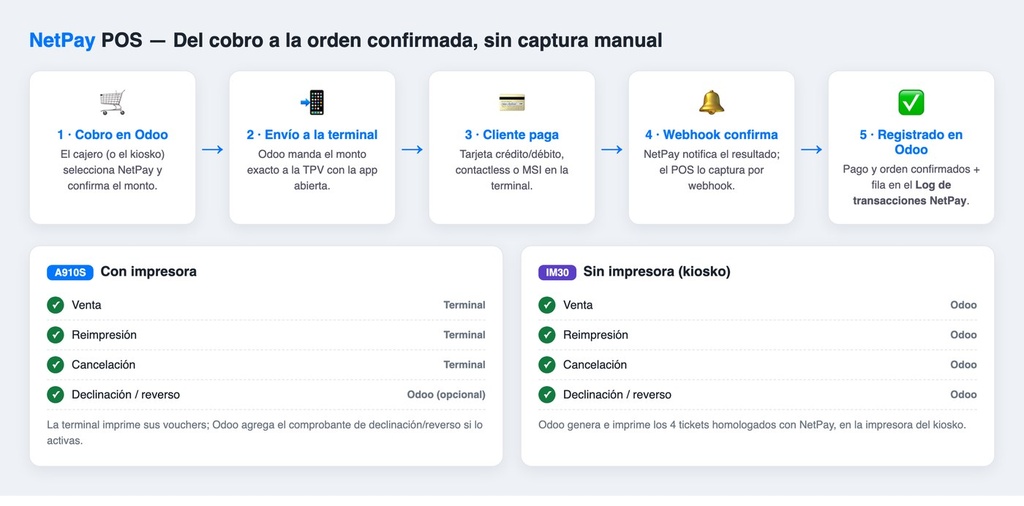The image size is (1024, 506).
Task: Click 'Terminal' value in the A910S Reimpresión row
Action: tap(464, 335)
